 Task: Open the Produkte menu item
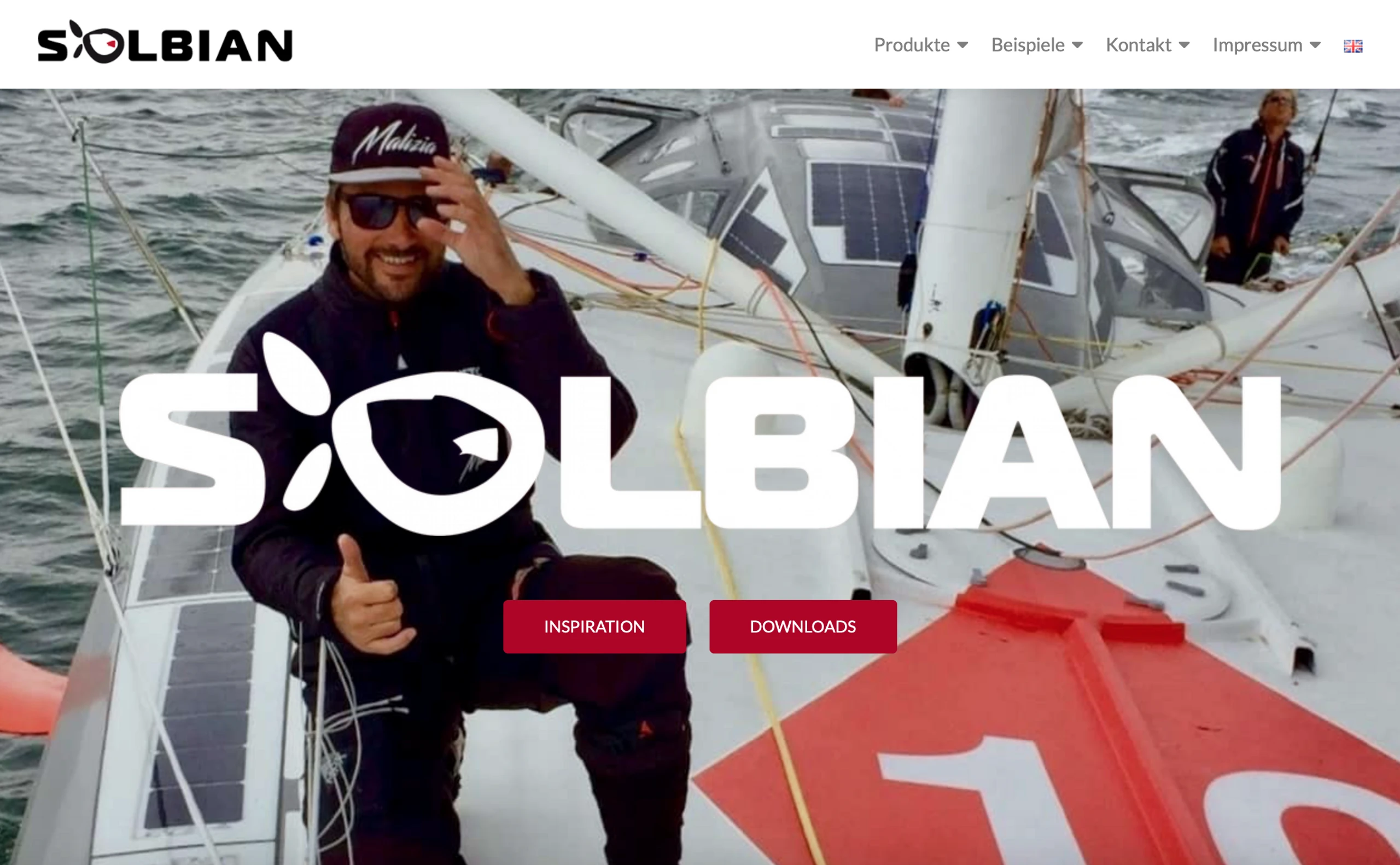coord(912,45)
